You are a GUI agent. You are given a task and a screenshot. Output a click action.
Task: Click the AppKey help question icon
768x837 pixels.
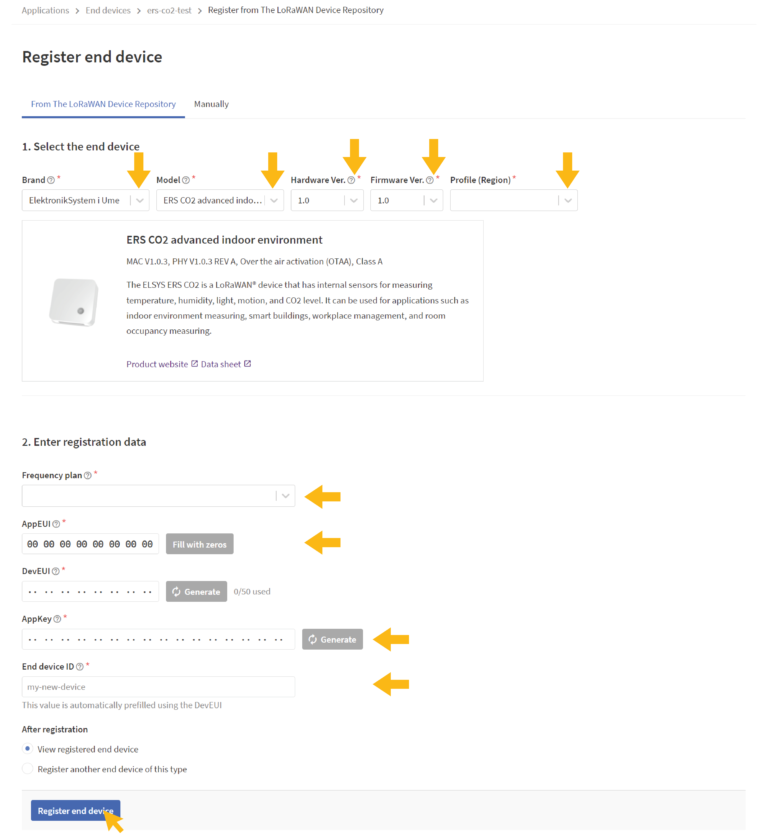coord(57,619)
